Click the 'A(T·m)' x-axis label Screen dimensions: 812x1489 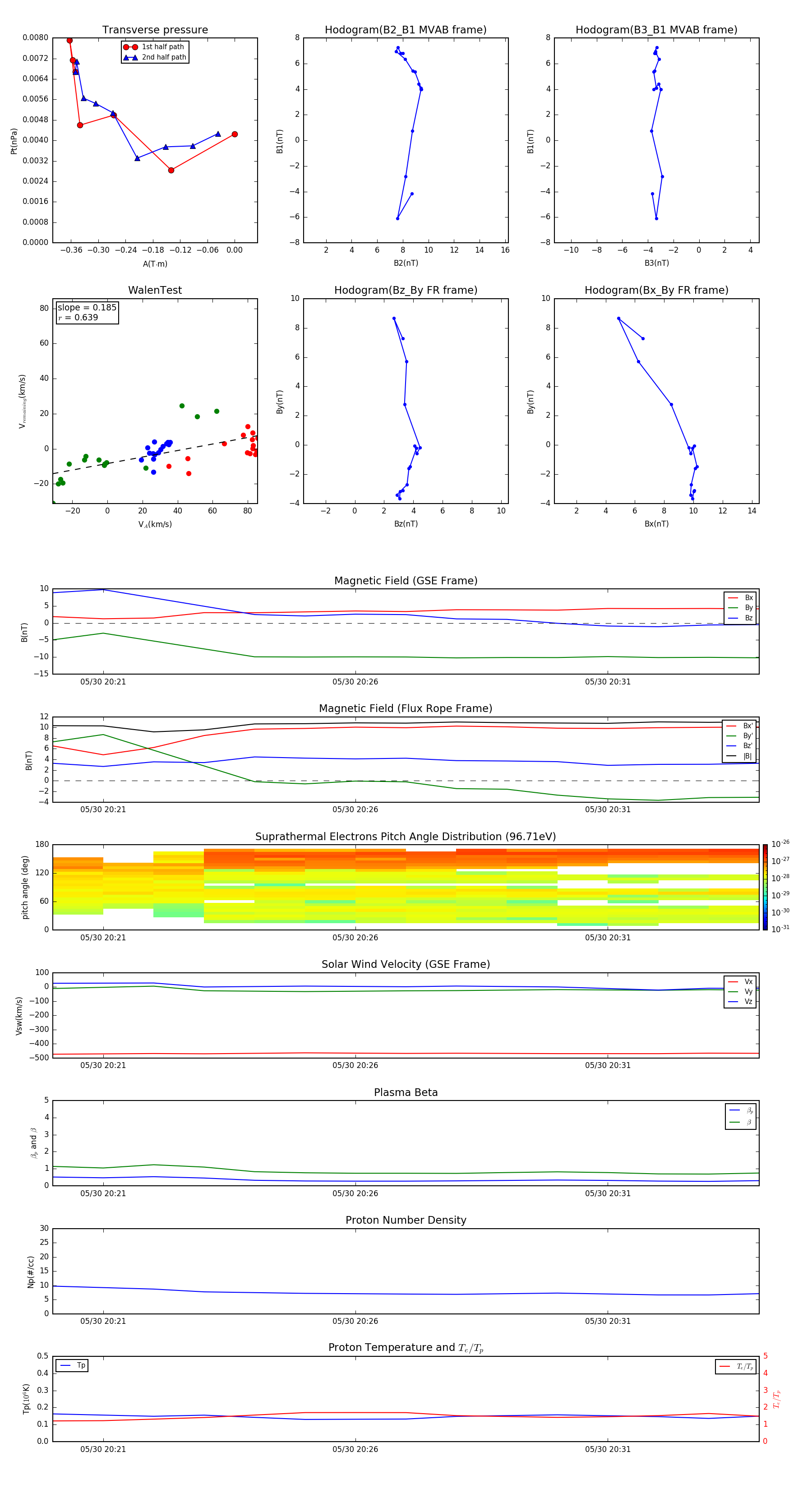[155, 264]
